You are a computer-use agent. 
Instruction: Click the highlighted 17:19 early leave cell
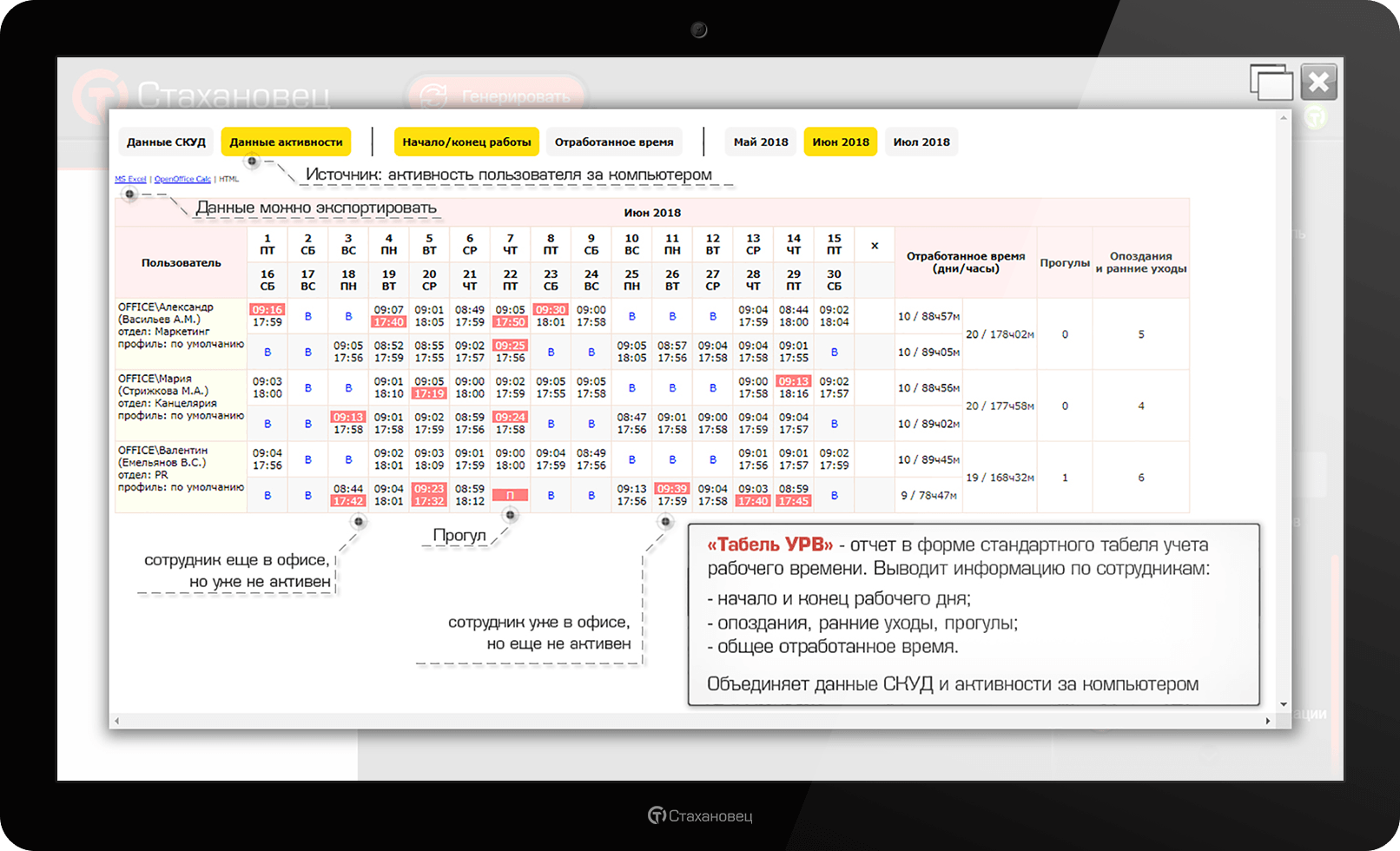429,393
